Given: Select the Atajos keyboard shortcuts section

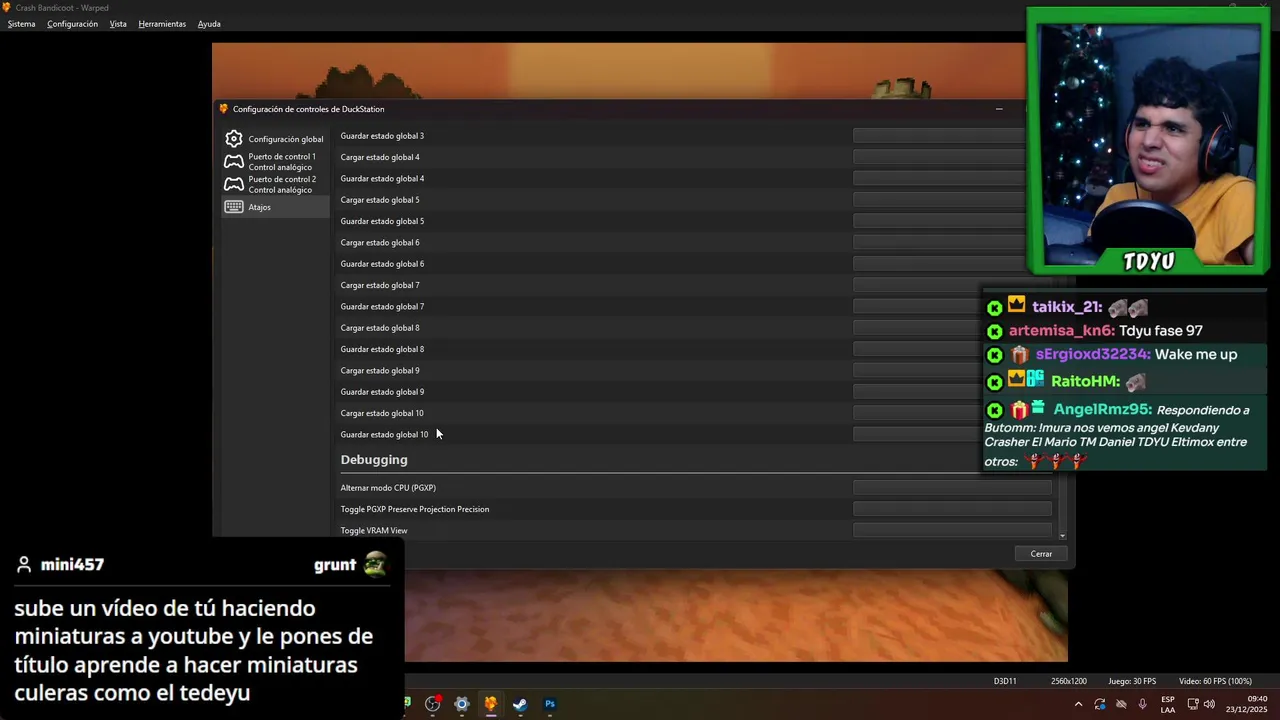Looking at the screenshot, I should [x=275, y=207].
